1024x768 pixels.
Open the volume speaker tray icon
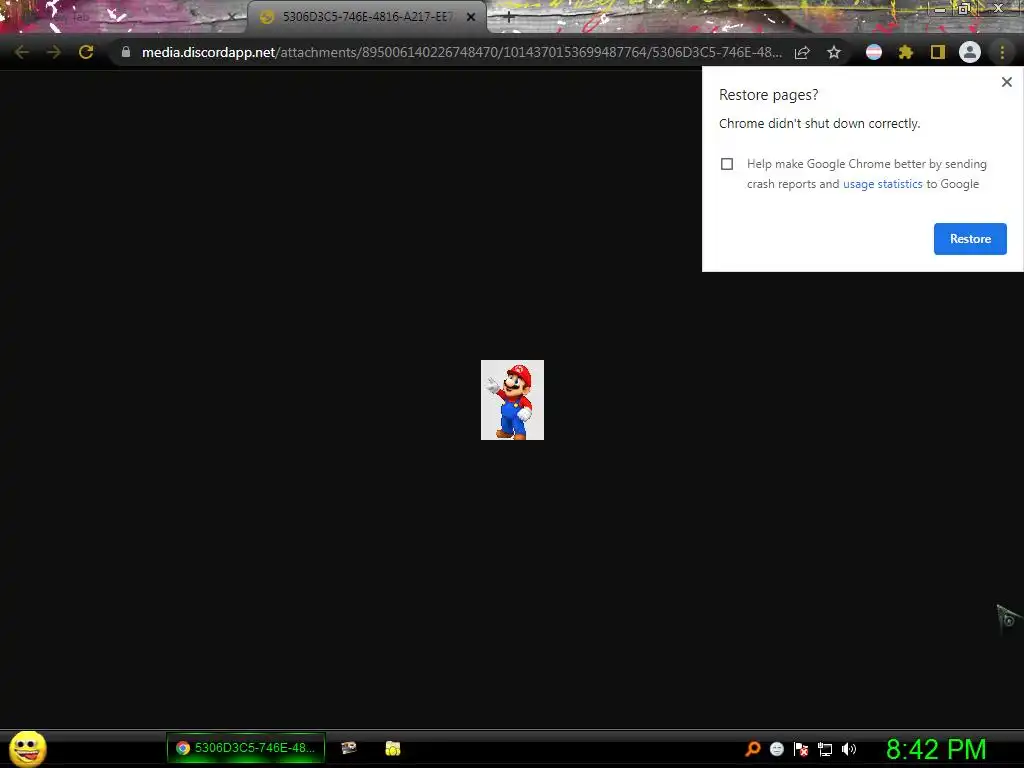(849, 749)
